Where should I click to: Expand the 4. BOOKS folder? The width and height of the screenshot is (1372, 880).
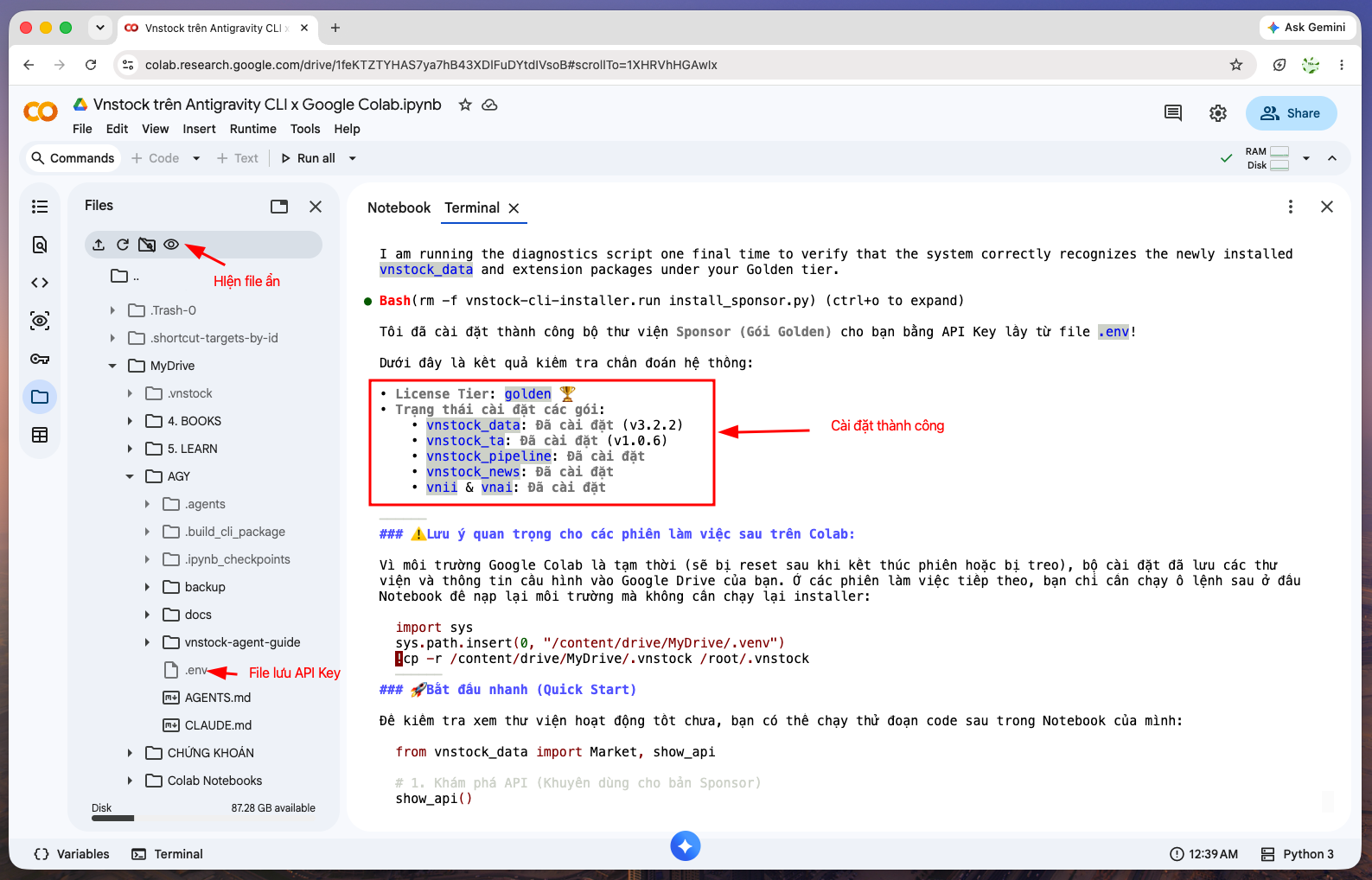(x=130, y=421)
